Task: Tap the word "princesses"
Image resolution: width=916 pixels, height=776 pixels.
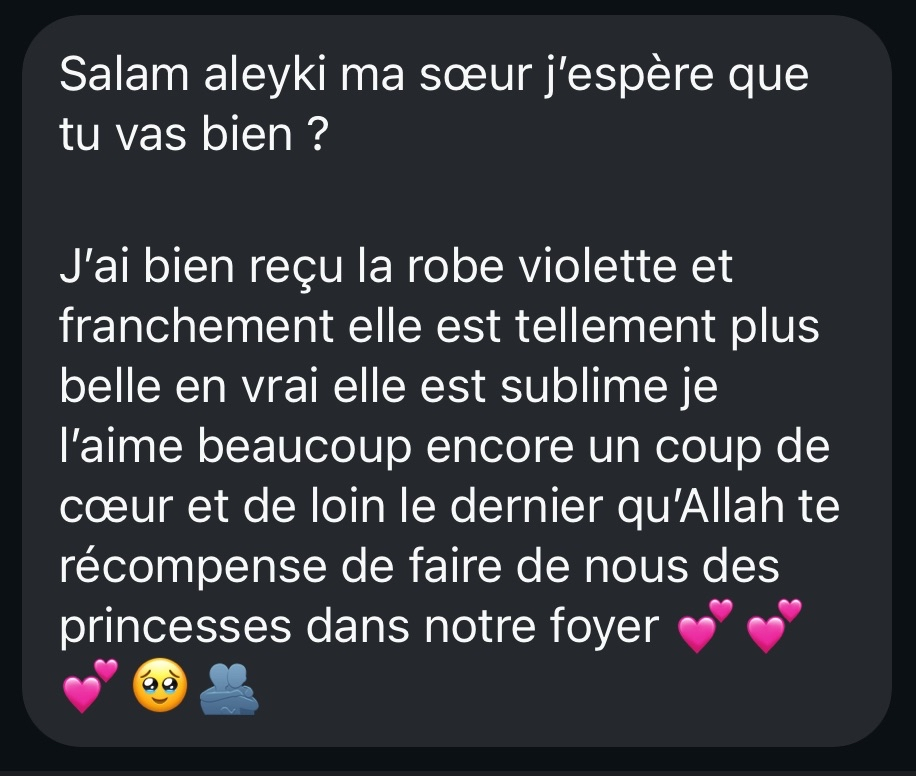Action: point(175,628)
